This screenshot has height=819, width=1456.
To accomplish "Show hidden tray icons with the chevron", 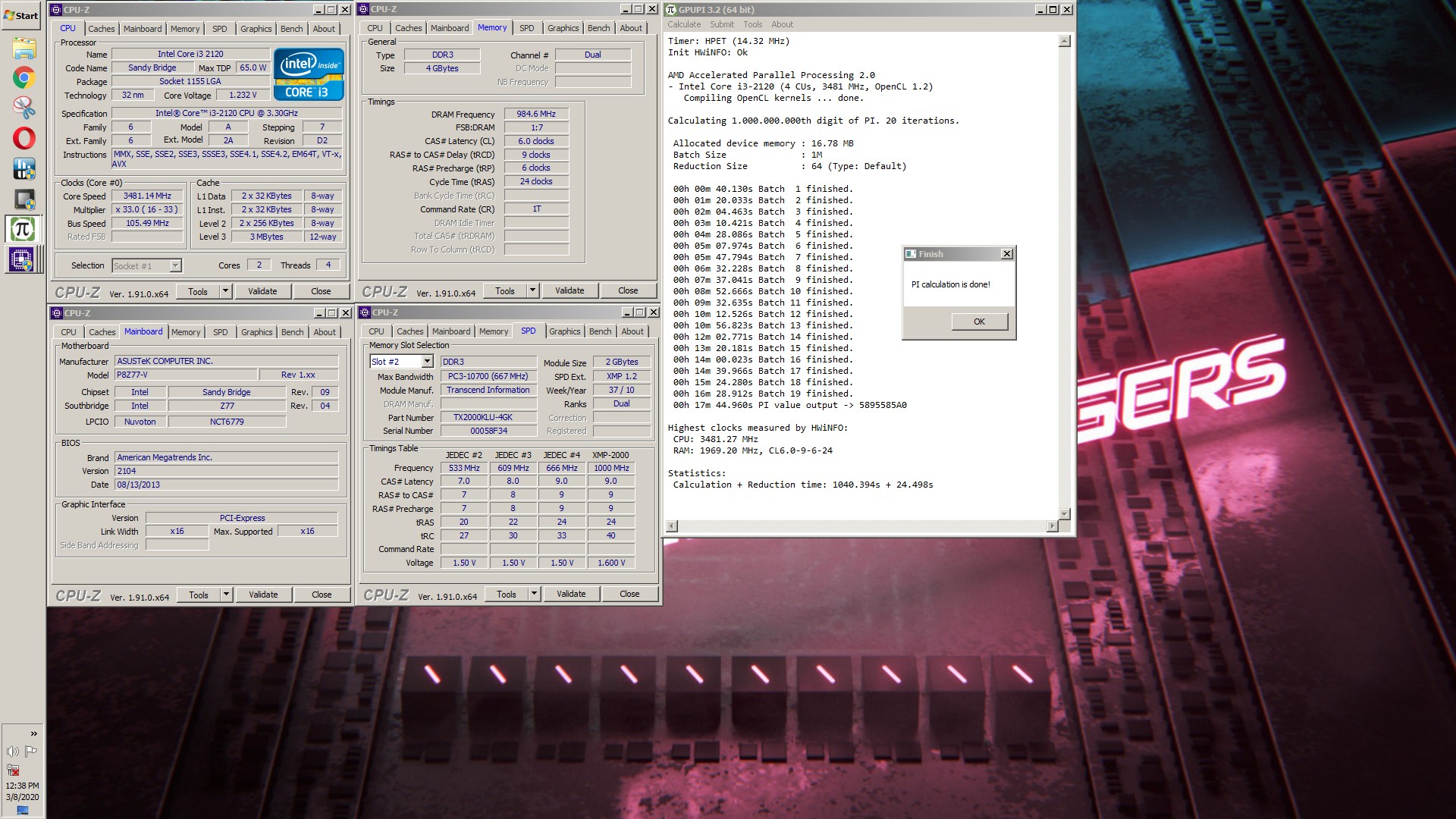I will [x=33, y=733].
